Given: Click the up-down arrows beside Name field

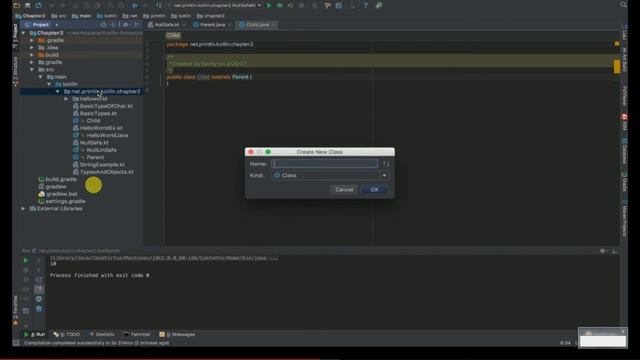Looking at the screenshot, I should (386, 164).
